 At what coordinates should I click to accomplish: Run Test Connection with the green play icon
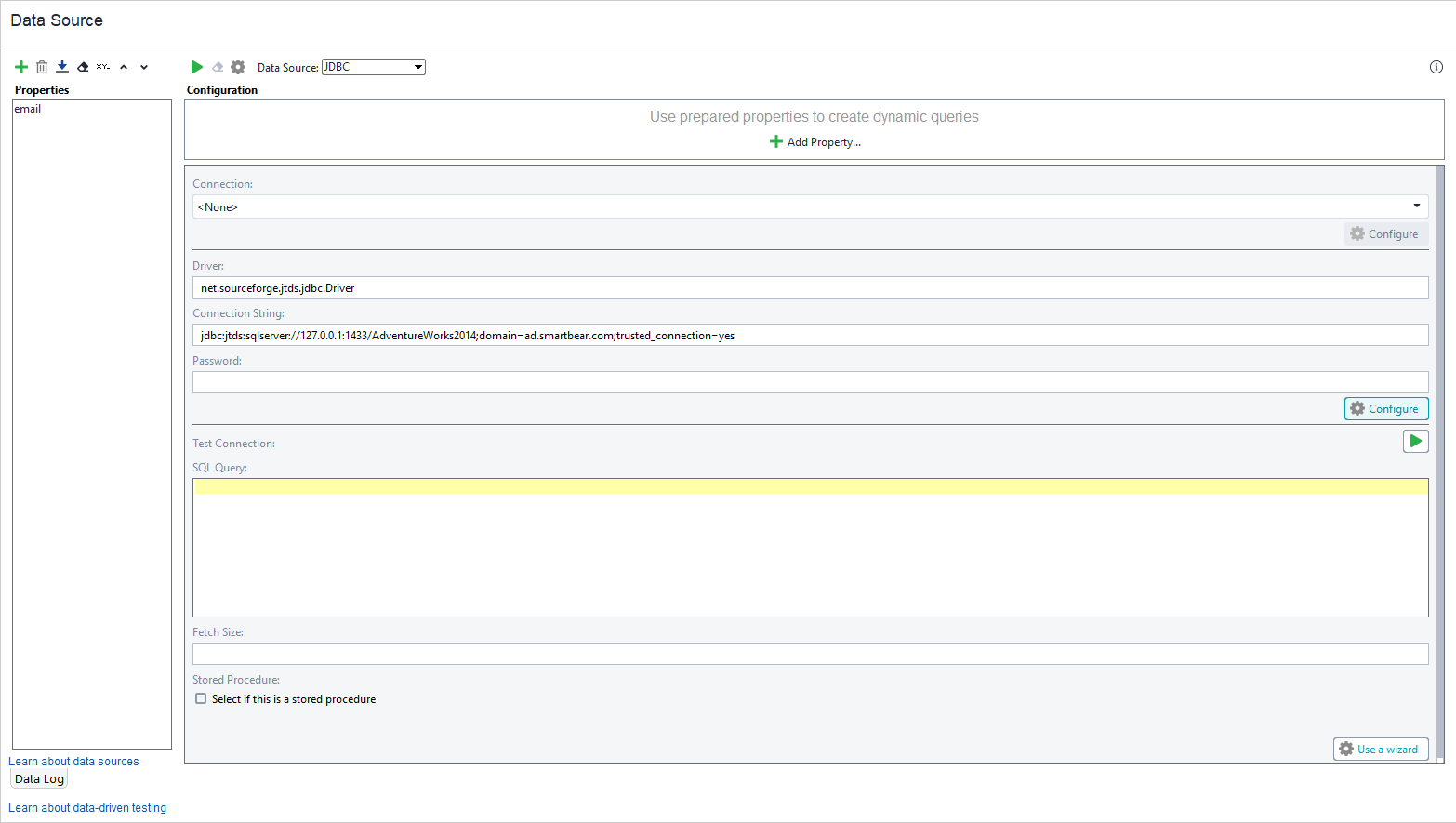tap(1416, 440)
